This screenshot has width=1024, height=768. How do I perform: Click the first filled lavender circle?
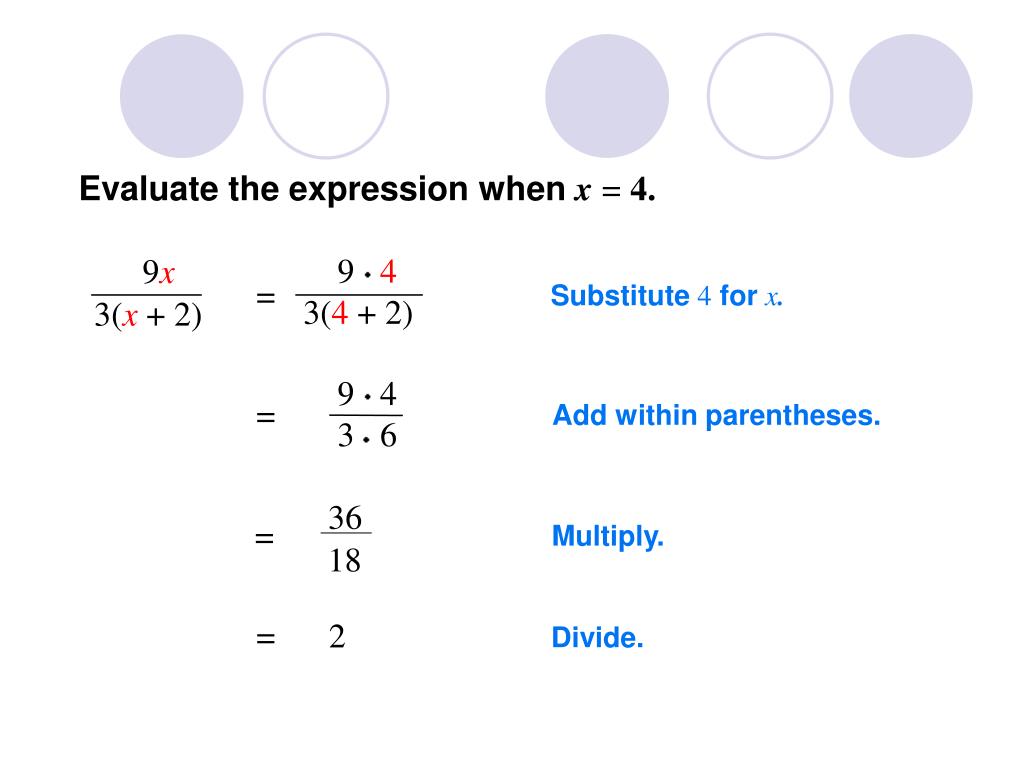point(182,96)
